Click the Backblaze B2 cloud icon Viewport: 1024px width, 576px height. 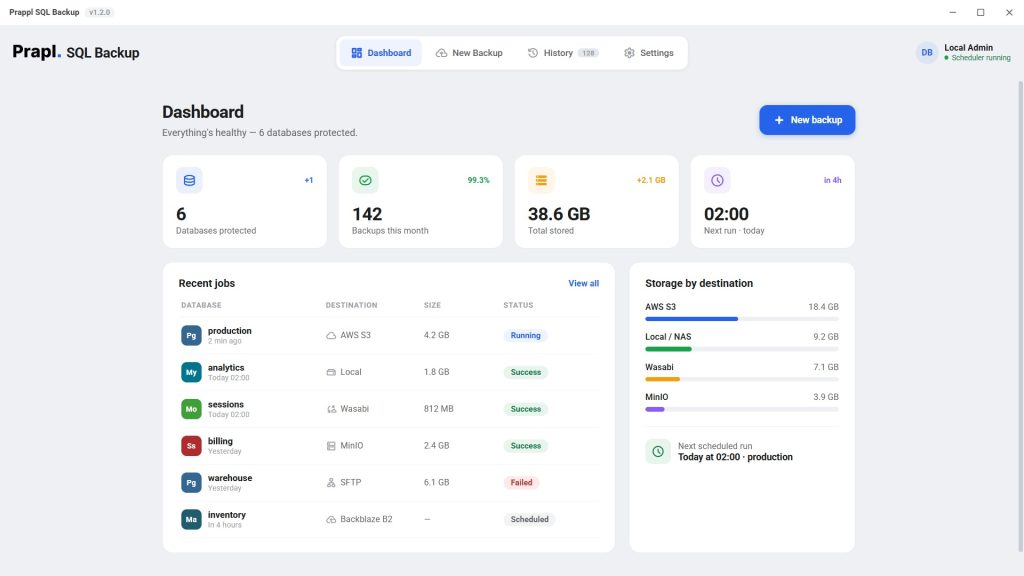click(x=331, y=520)
